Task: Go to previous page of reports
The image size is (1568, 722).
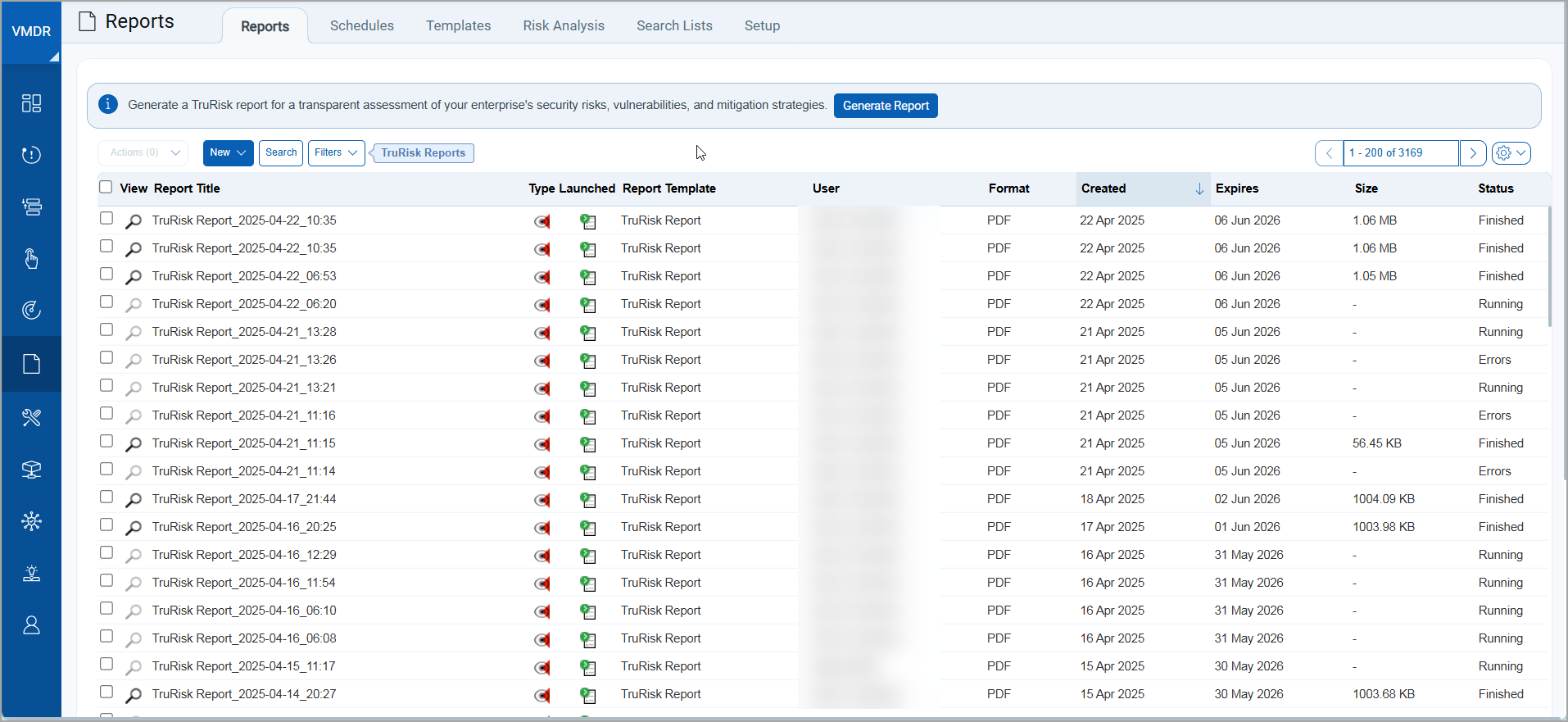Action: (x=1329, y=153)
